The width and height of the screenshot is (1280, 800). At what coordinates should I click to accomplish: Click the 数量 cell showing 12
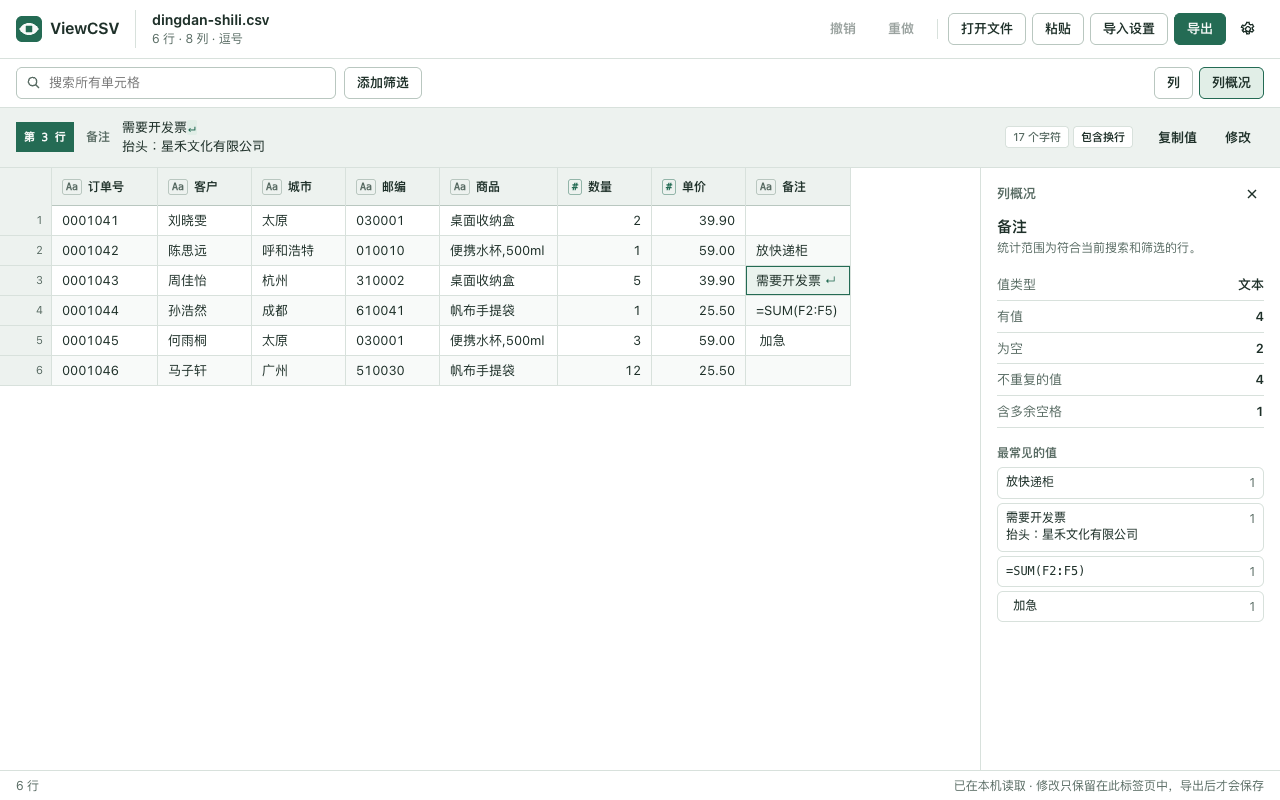click(x=604, y=371)
